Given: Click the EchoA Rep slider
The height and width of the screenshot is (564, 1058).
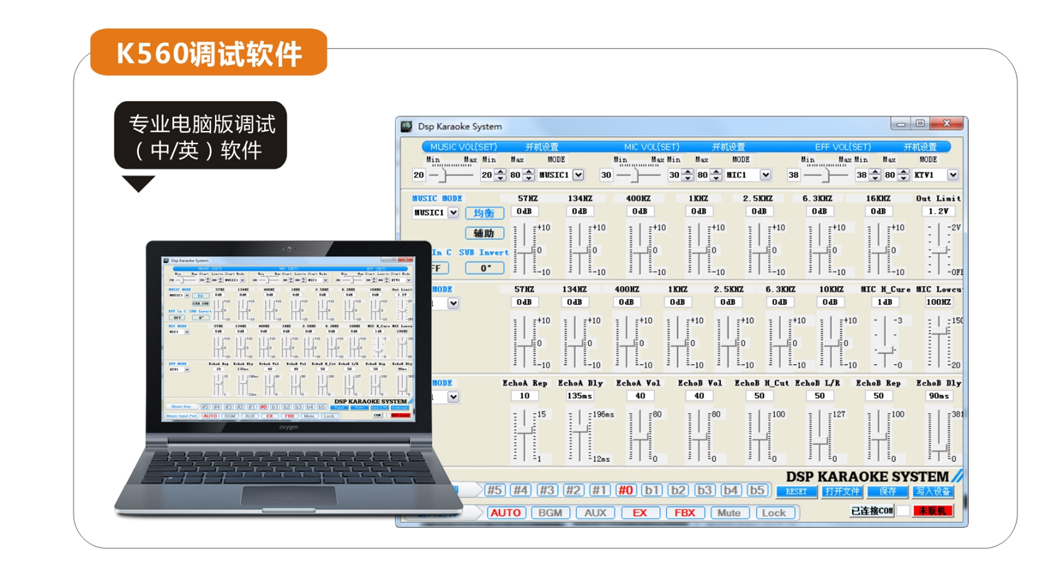Looking at the screenshot, I should click(x=524, y=435).
